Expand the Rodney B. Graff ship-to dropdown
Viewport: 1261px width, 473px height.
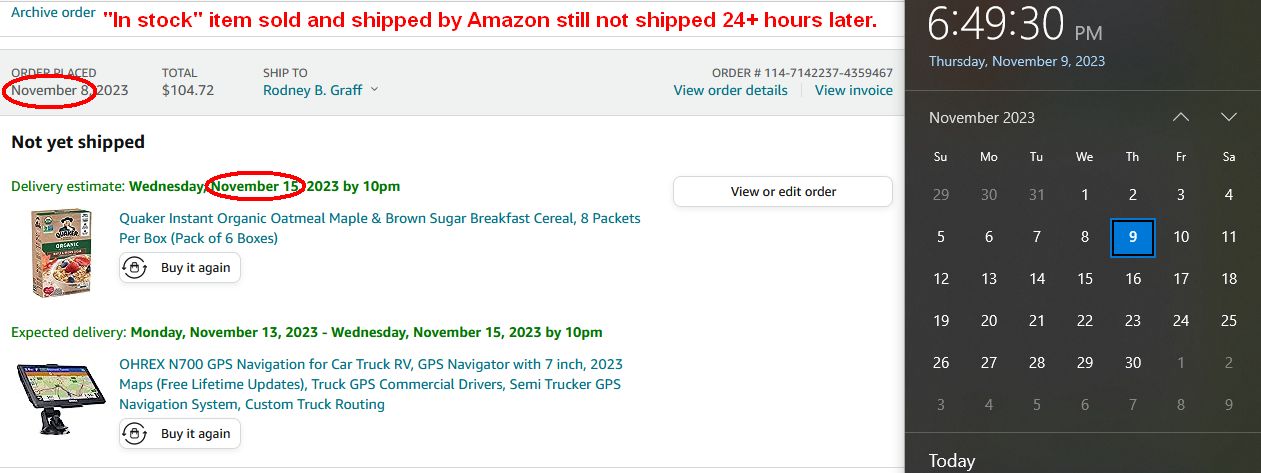click(x=320, y=90)
